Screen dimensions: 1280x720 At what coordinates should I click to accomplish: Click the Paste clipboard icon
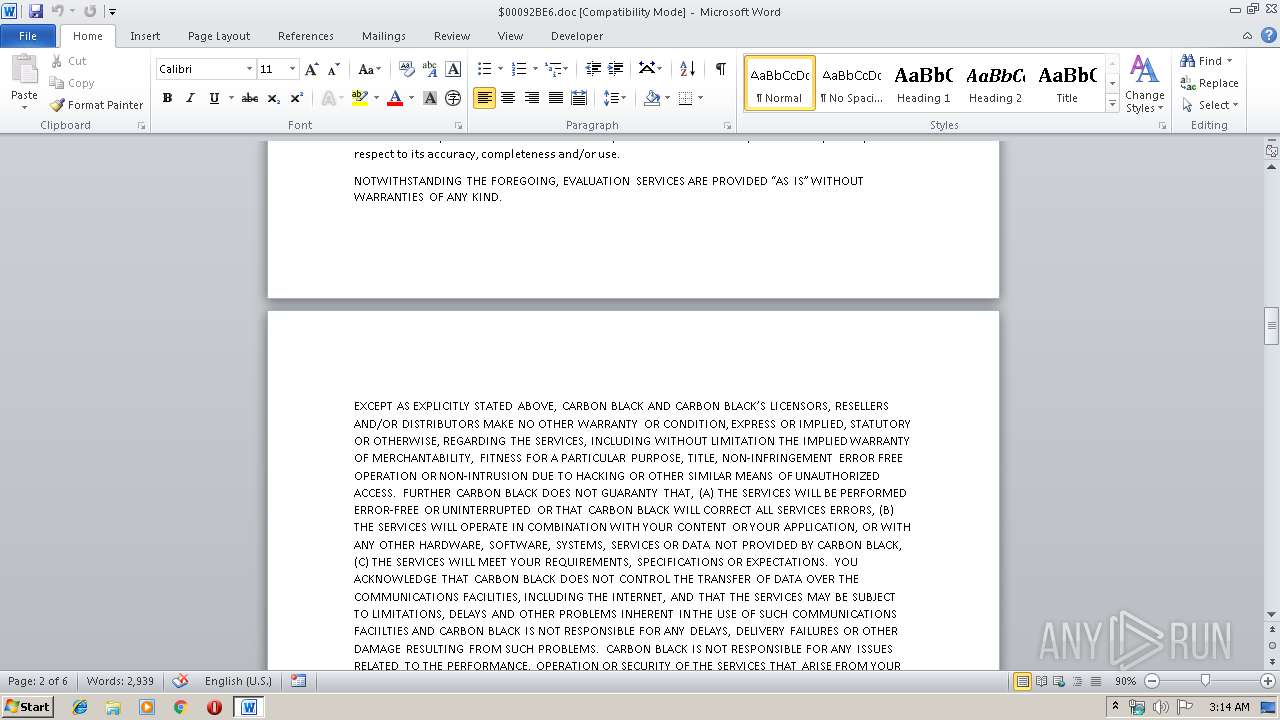pos(24,70)
